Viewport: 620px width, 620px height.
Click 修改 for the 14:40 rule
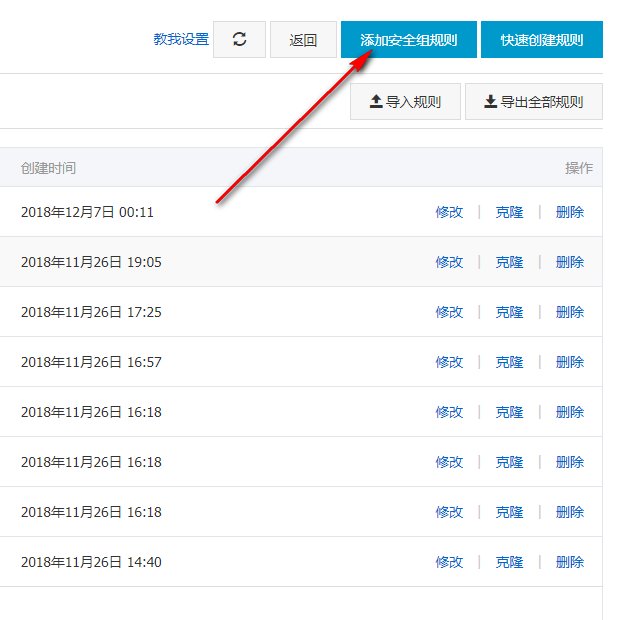pyautogui.click(x=449, y=562)
